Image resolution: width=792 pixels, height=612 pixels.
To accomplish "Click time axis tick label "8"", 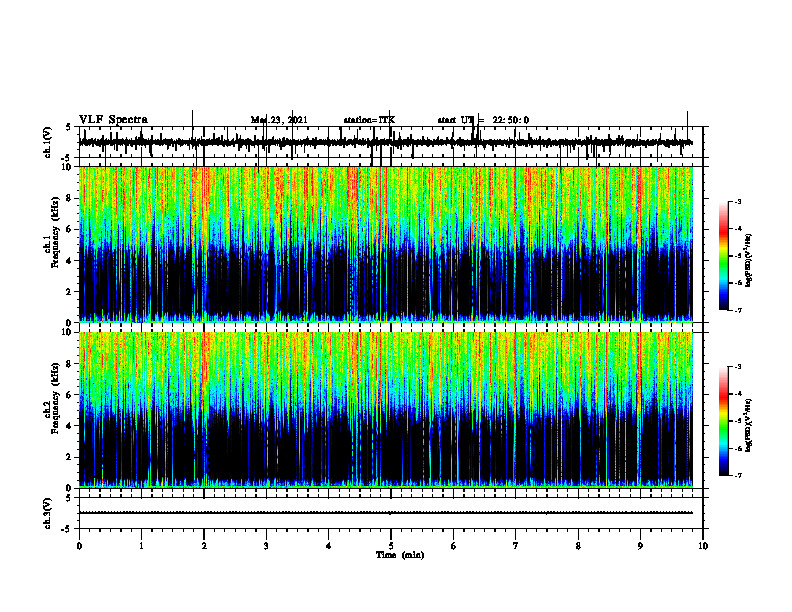I will (578, 546).
